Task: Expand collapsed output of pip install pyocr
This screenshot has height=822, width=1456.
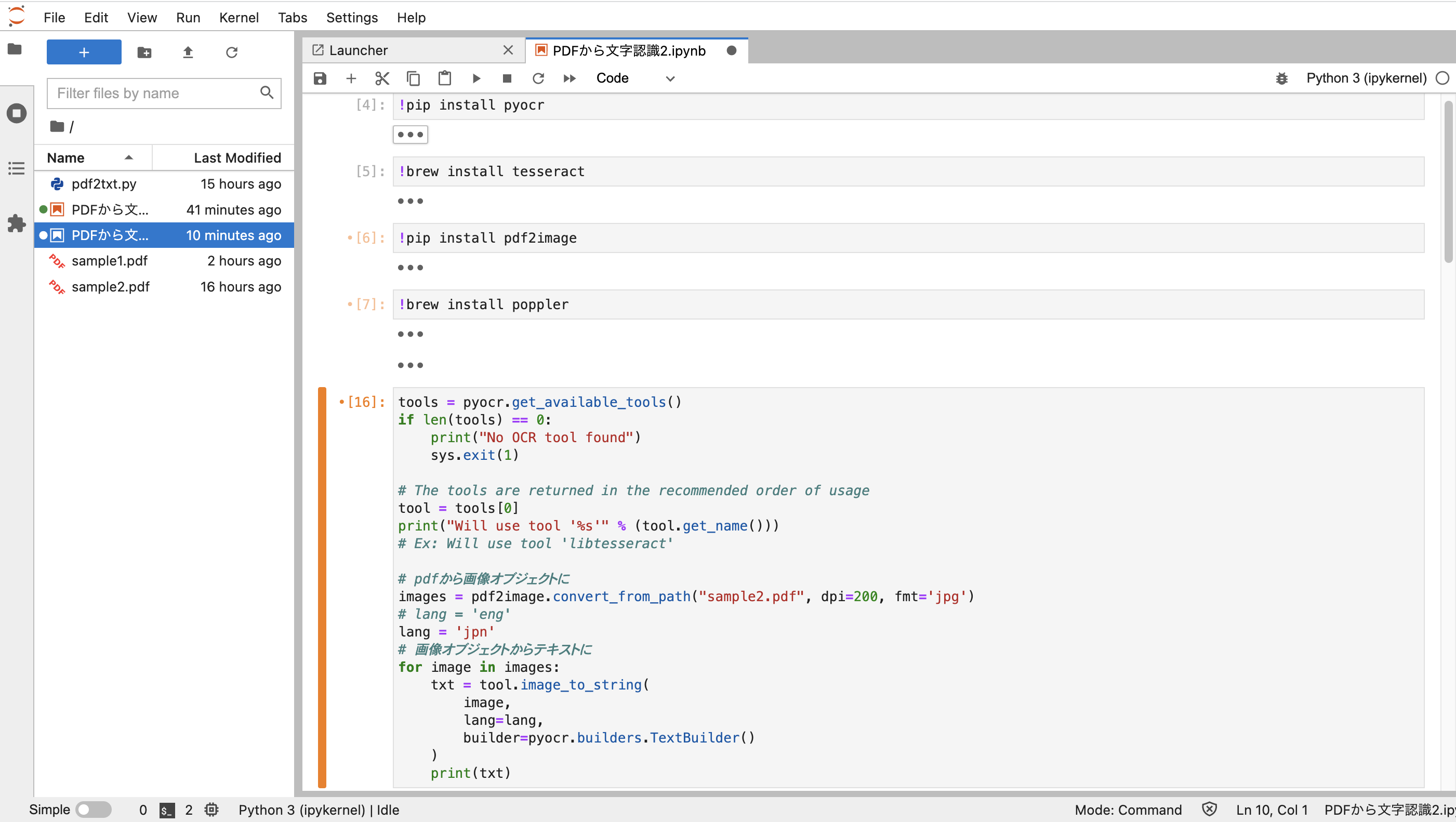Action: tap(411, 135)
